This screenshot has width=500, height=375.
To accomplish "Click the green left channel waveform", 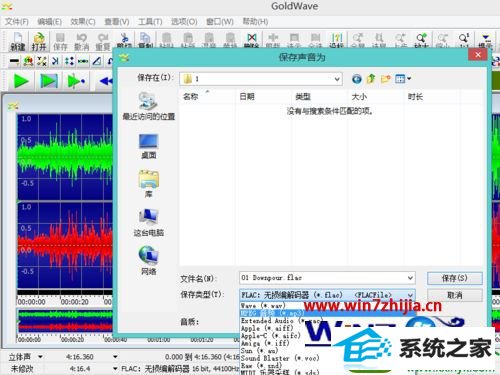I will click(65, 157).
